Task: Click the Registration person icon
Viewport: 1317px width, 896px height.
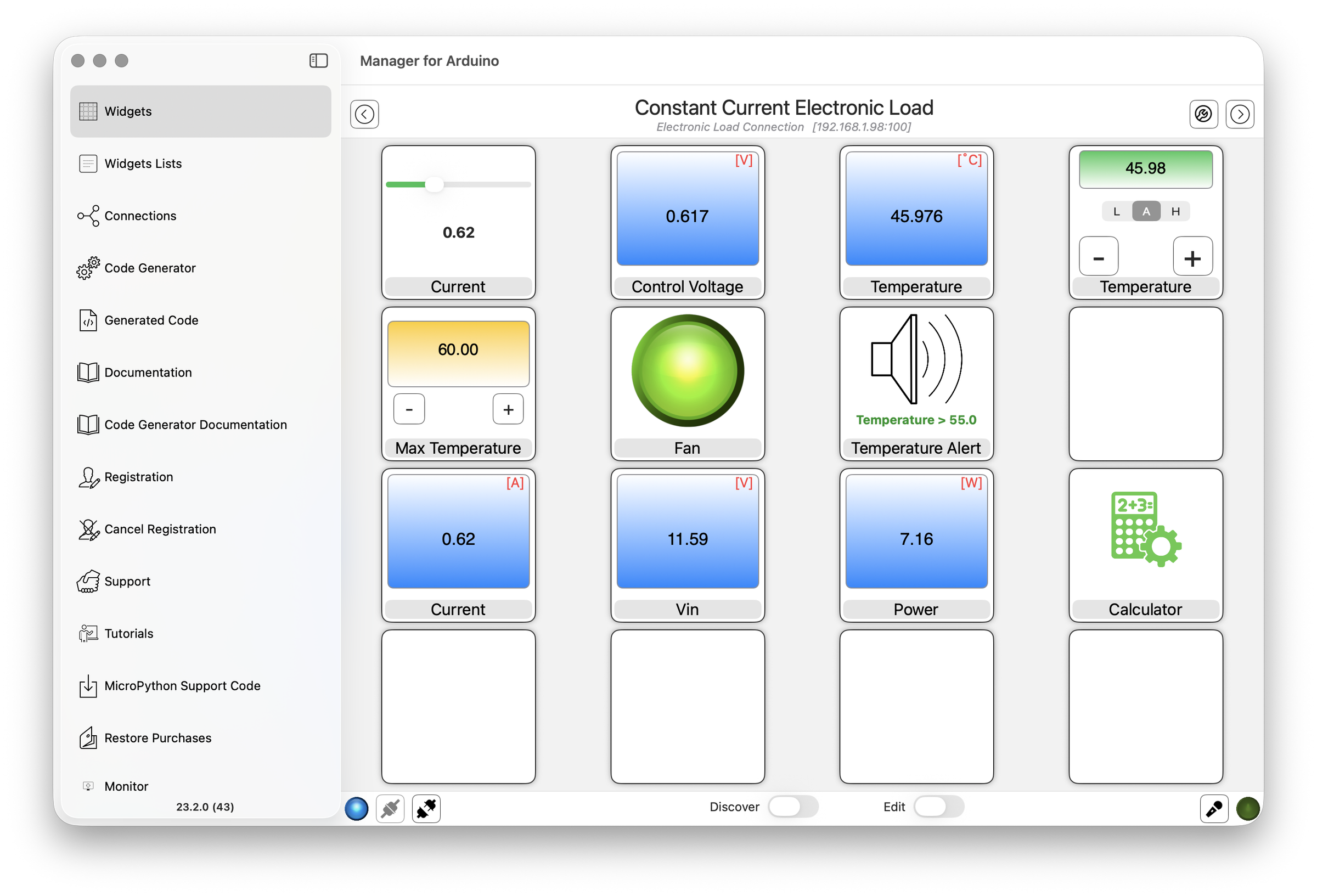Action: click(88, 477)
